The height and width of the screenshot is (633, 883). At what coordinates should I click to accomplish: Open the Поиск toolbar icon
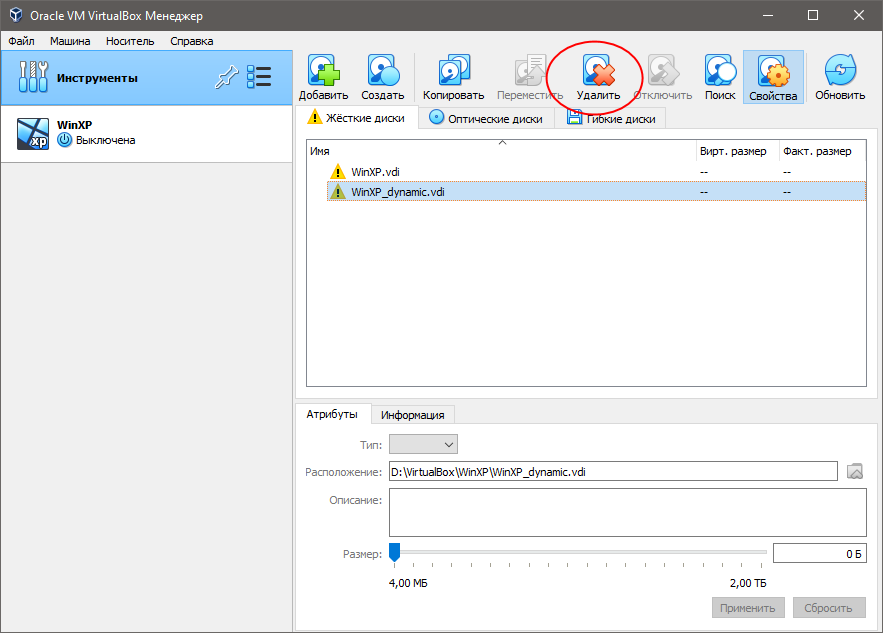coord(720,70)
